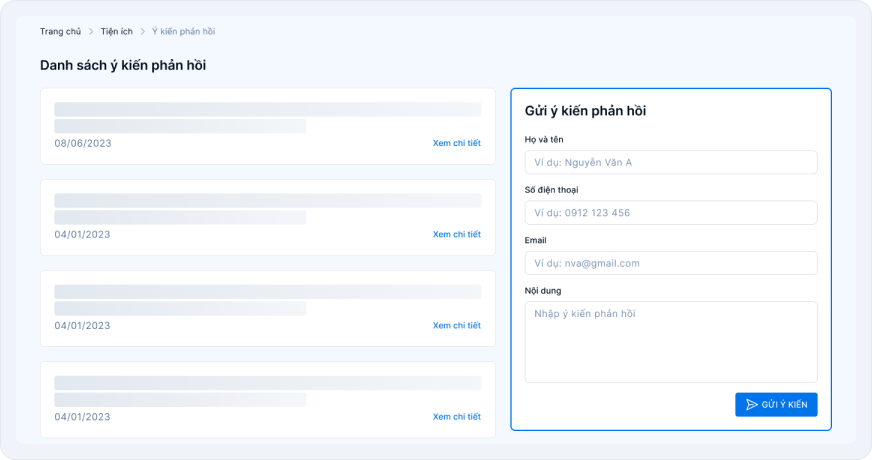Click the chevron after Trang chủ breadcrumb
This screenshot has height=460, width=872.
pyautogui.click(x=91, y=32)
